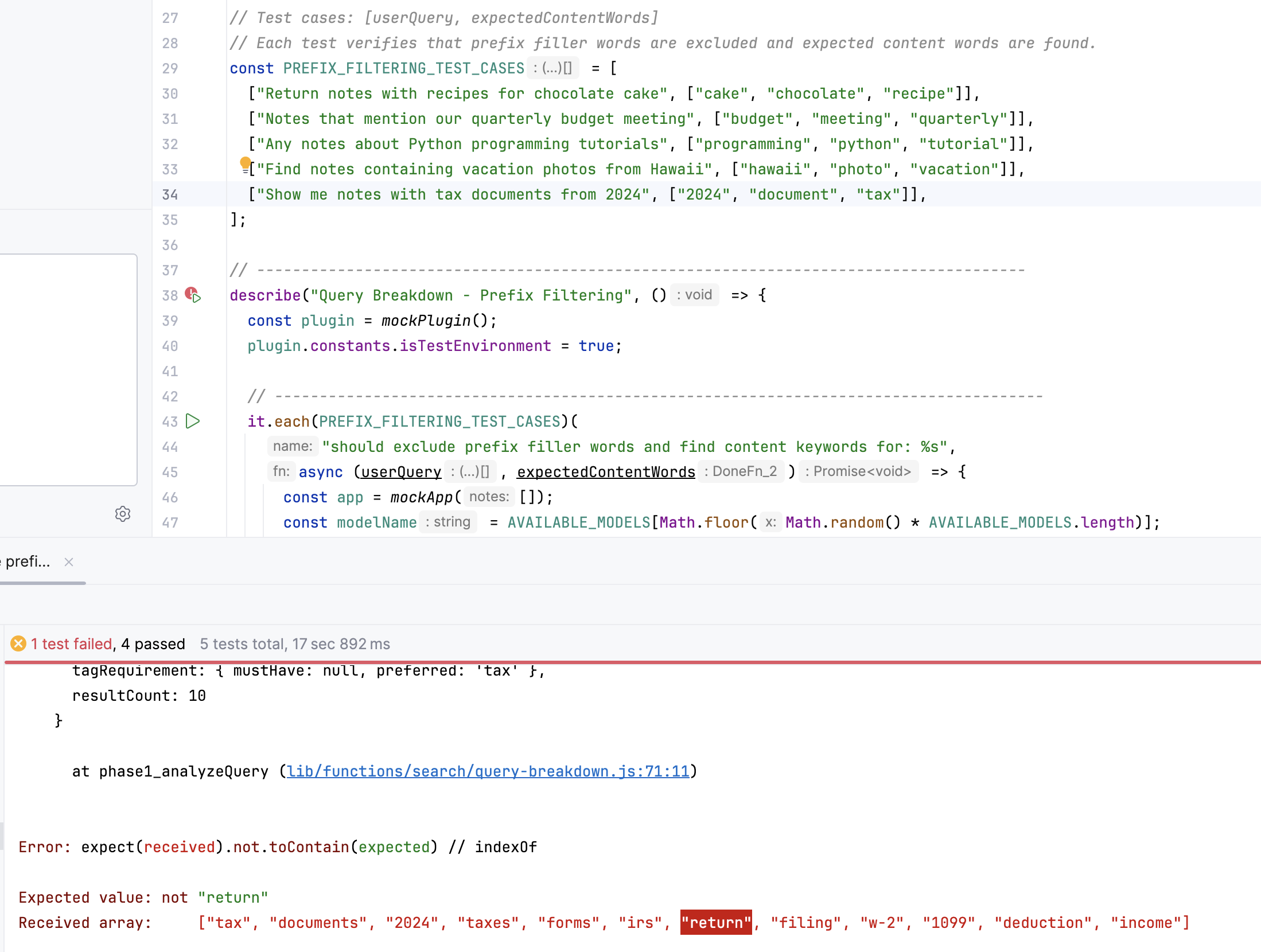Click line number 34 in gutter
The image size is (1261, 952).
(169, 194)
